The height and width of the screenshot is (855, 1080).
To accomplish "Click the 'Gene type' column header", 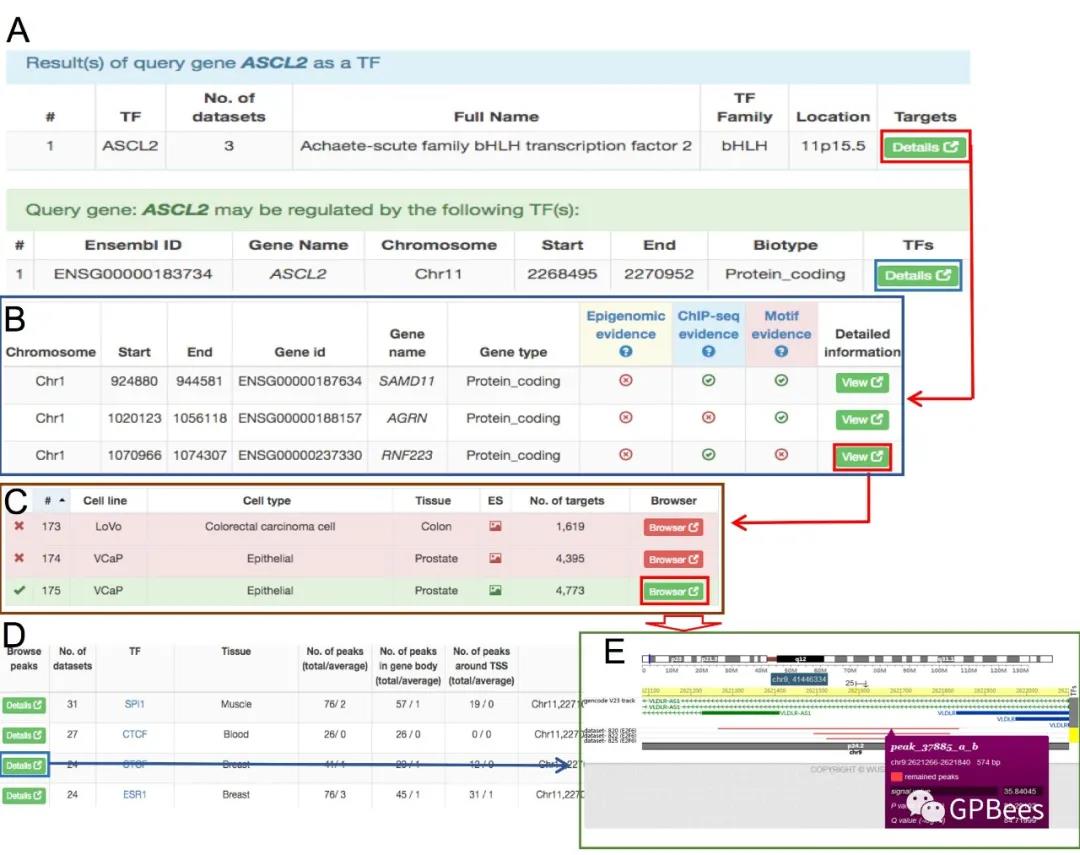I will point(513,352).
